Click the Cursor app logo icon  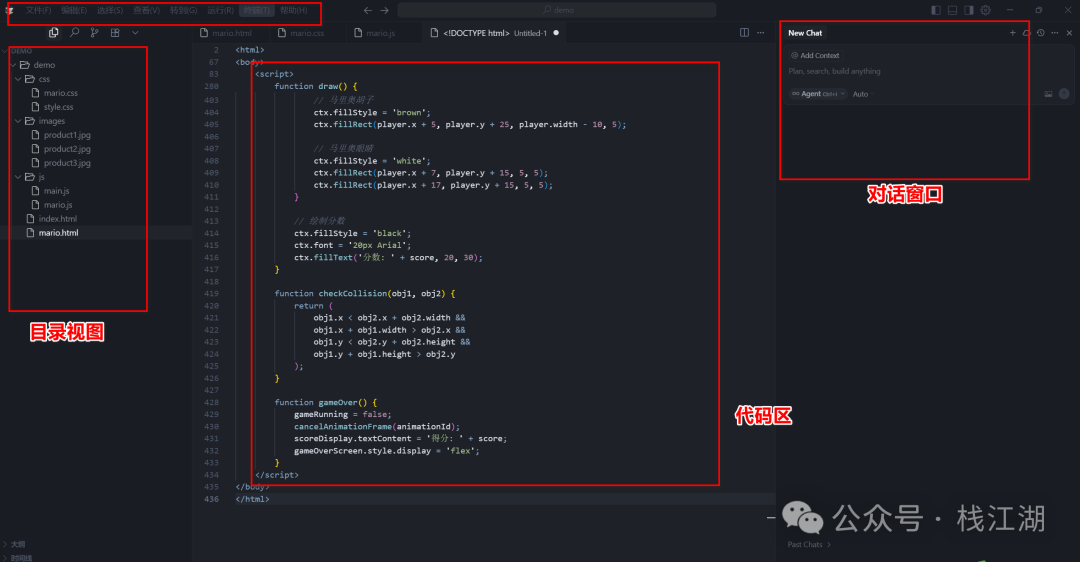(x=10, y=10)
